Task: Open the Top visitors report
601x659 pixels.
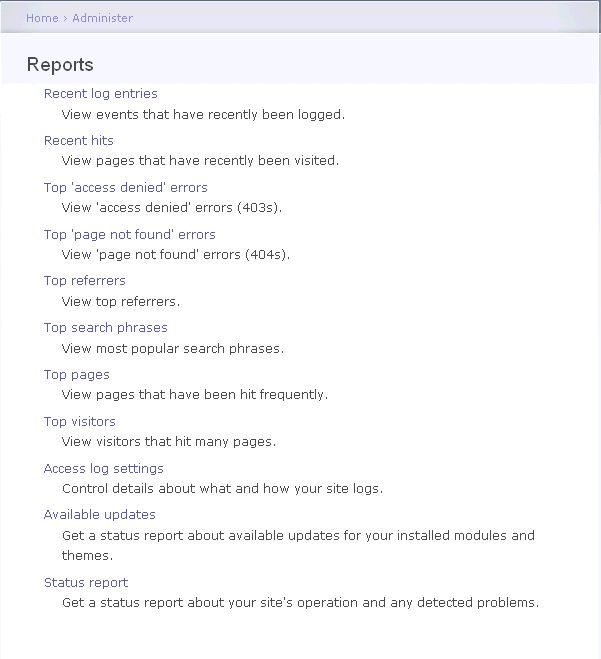Action: pyautogui.click(x=80, y=422)
